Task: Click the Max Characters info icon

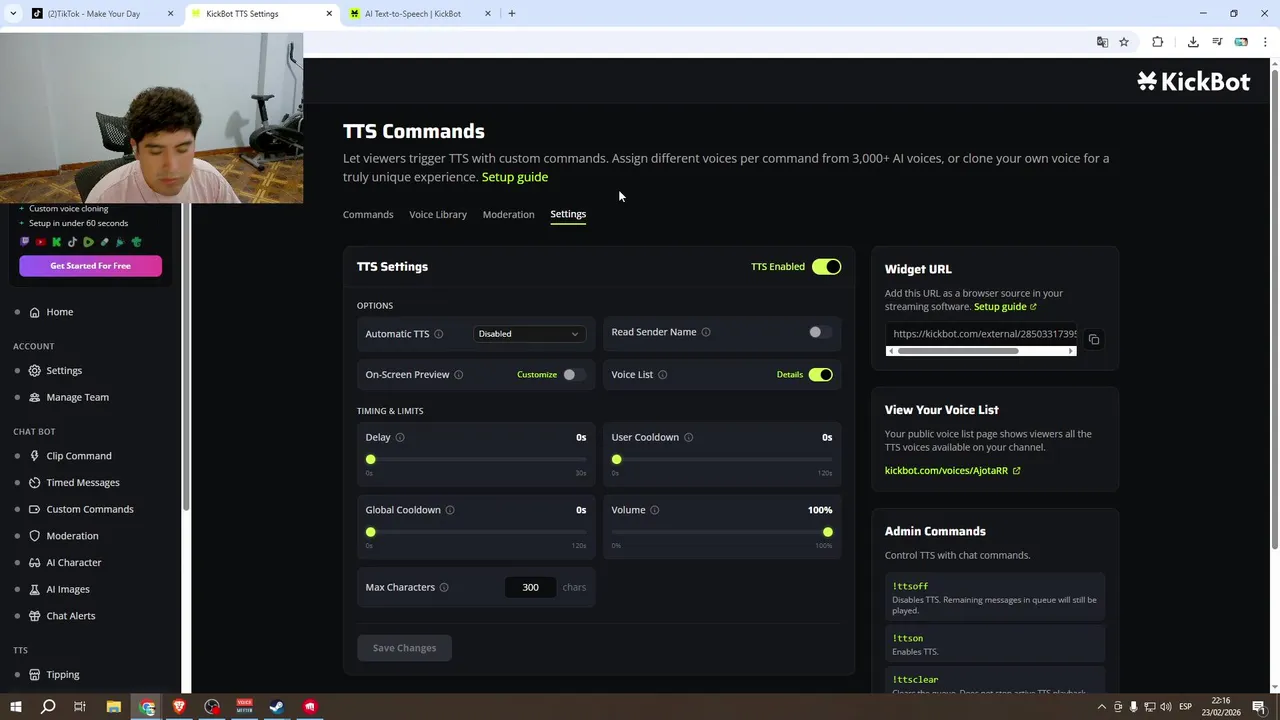Action: tap(444, 588)
